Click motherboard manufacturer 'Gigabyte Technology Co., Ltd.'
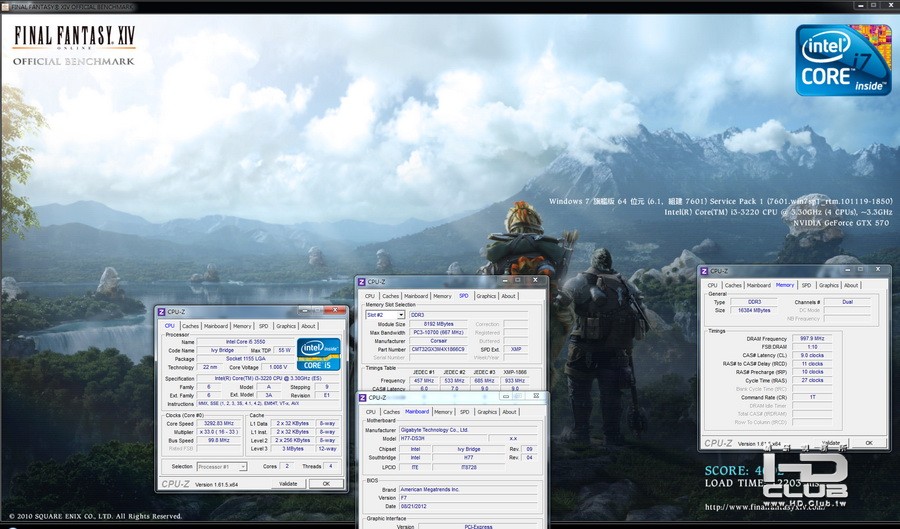Image resolution: width=900 pixels, height=529 pixels. (468, 430)
